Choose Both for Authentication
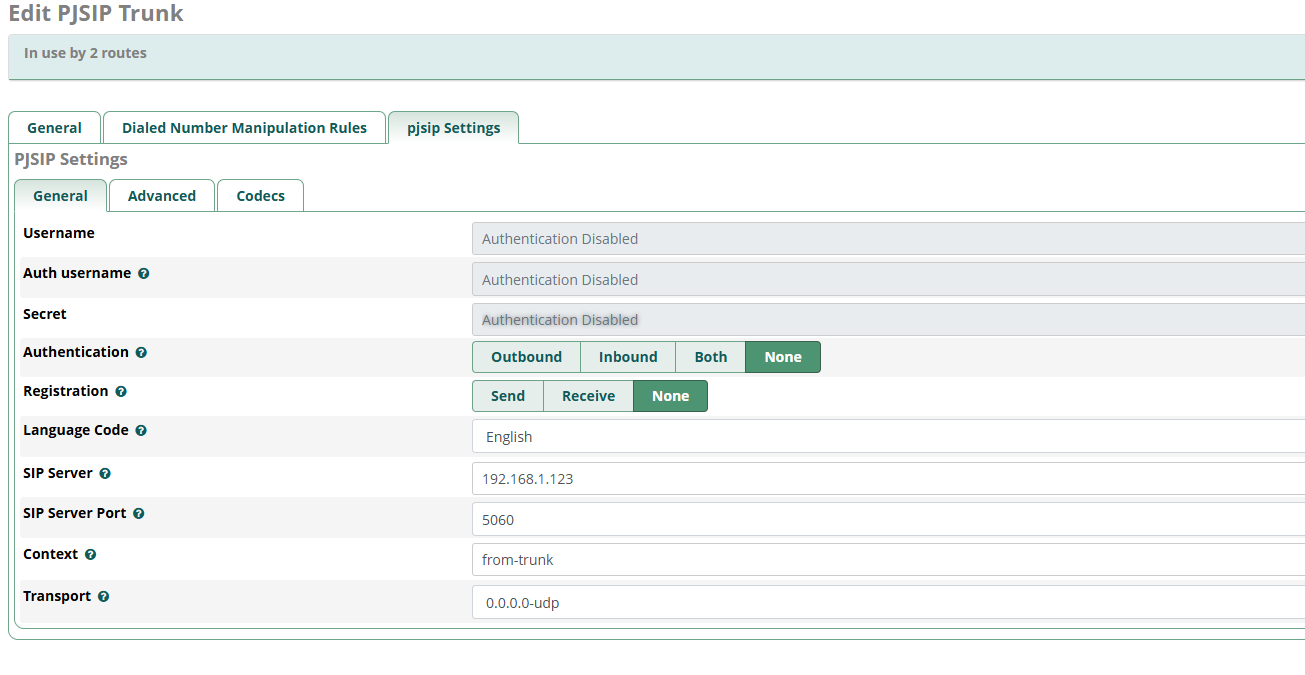The image size is (1305, 675). coord(711,357)
